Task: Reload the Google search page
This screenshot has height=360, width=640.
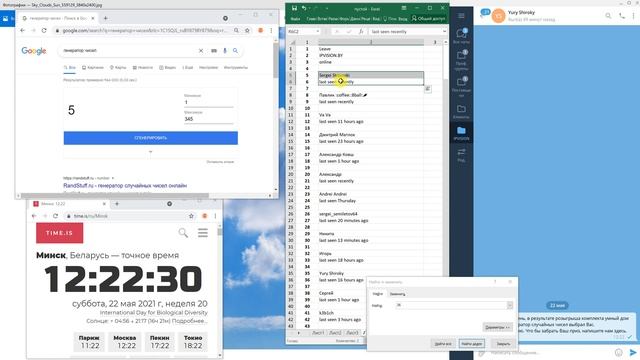Action: click(x=44, y=31)
